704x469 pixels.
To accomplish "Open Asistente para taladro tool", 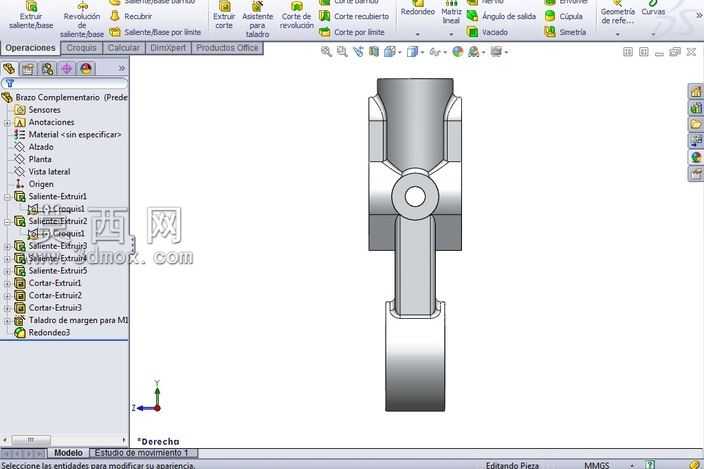I will click(x=257, y=20).
